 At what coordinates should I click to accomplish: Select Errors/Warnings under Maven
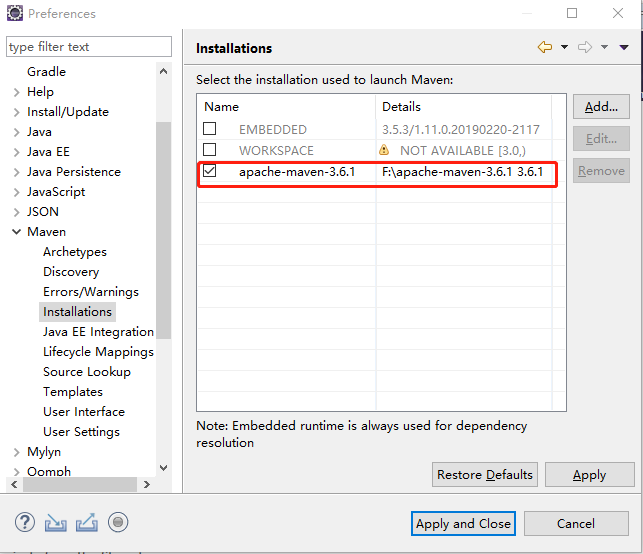(x=91, y=292)
